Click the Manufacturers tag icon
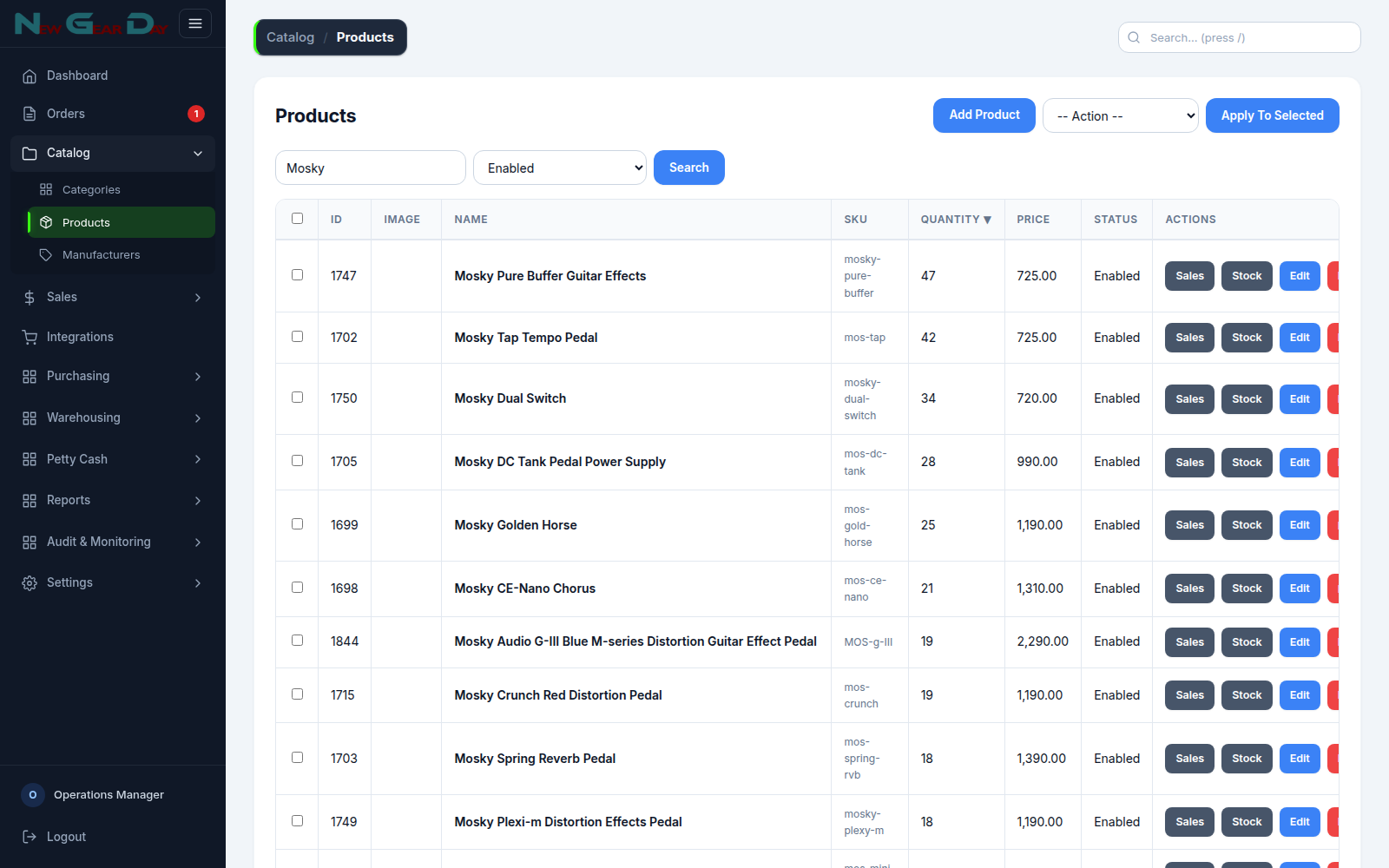1389x868 pixels. coord(46,254)
